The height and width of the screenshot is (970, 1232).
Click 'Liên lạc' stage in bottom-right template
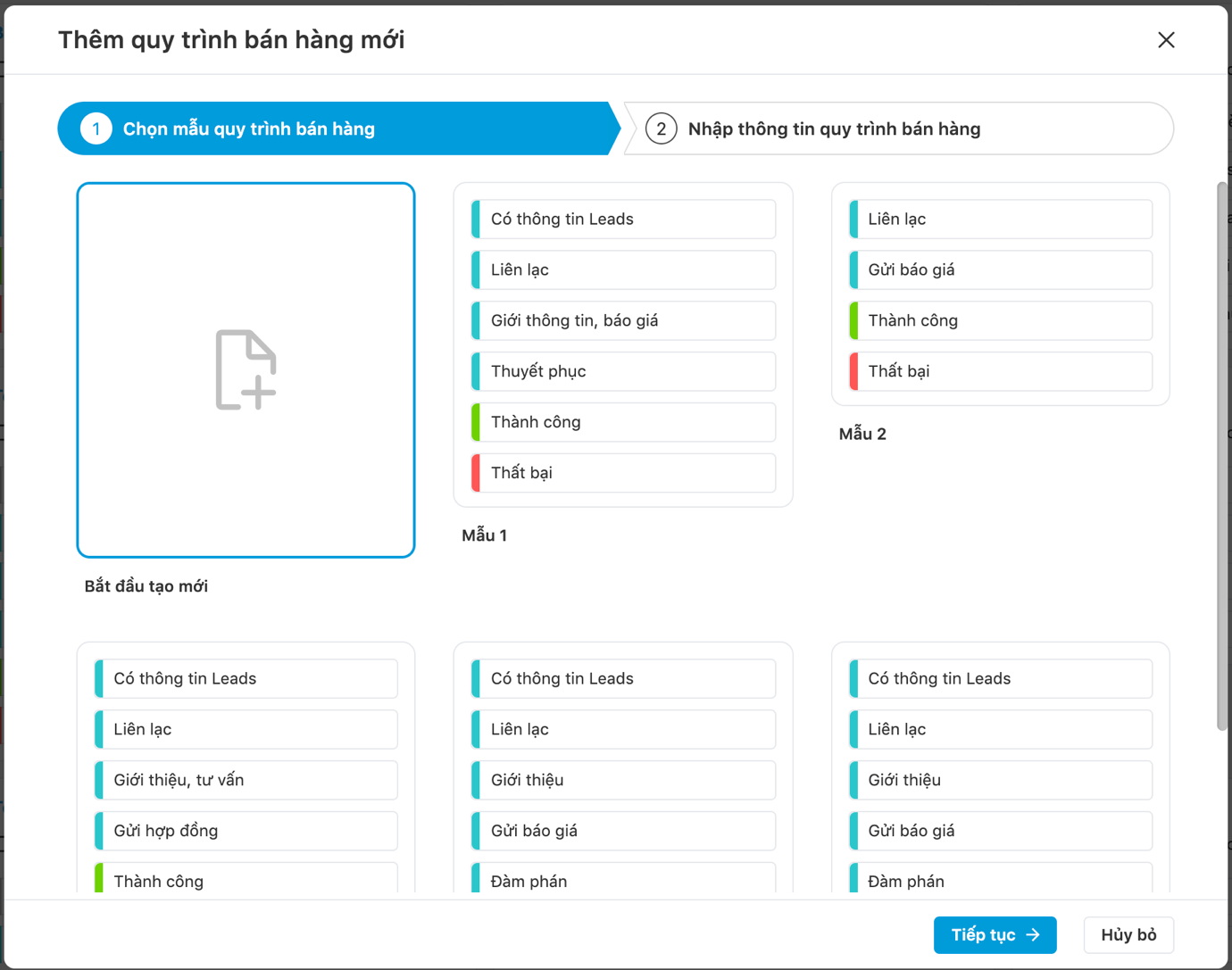coord(999,729)
